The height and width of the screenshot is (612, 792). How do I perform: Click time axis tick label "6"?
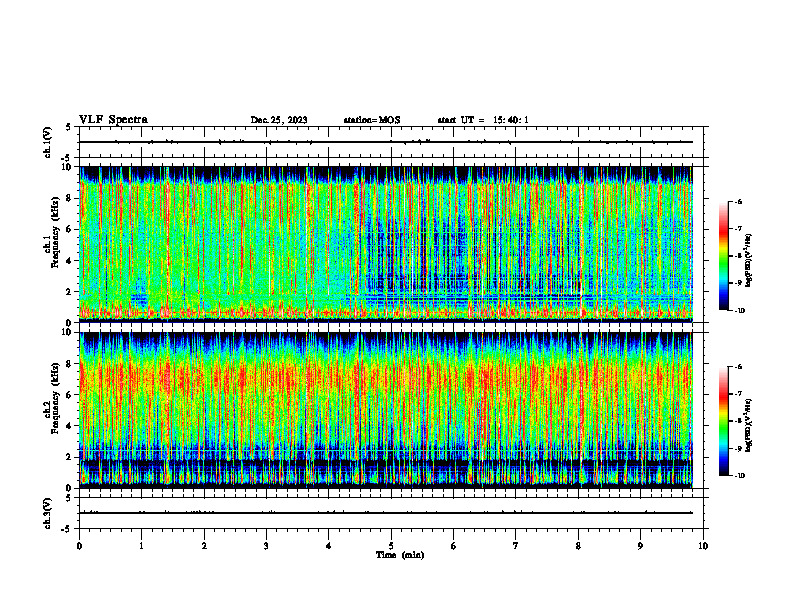coord(454,546)
